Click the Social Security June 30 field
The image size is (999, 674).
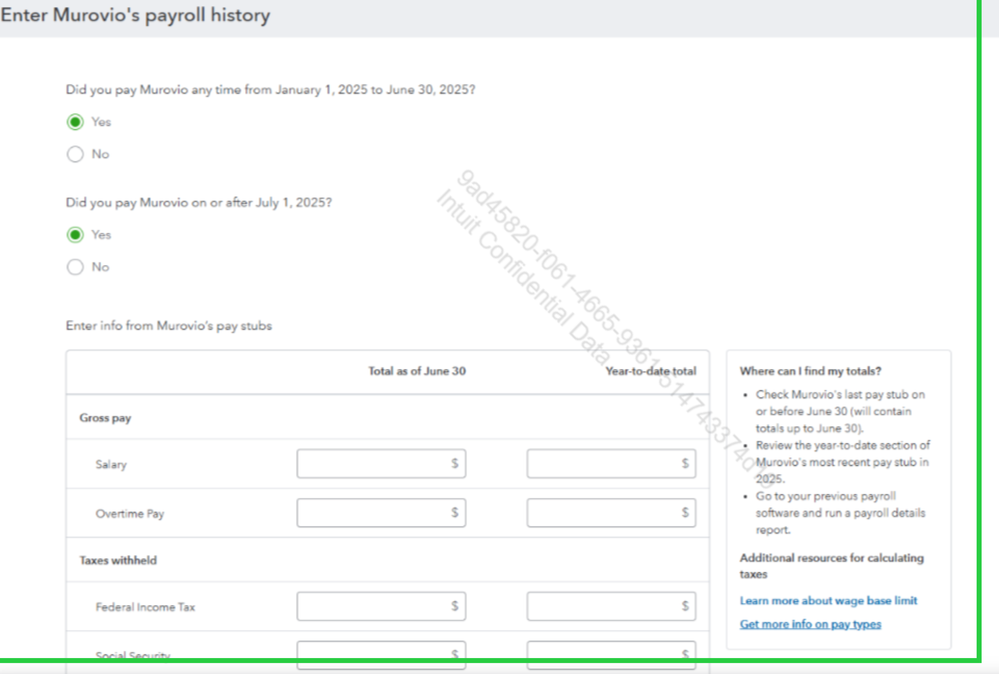[381, 653]
